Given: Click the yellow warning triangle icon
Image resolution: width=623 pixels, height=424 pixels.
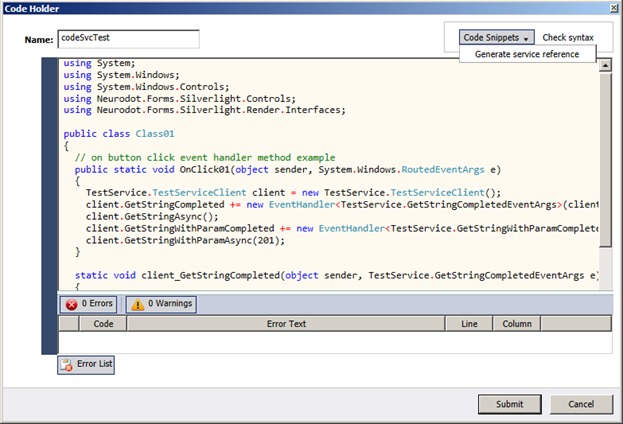Looking at the screenshot, I should click(x=137, y=305).
